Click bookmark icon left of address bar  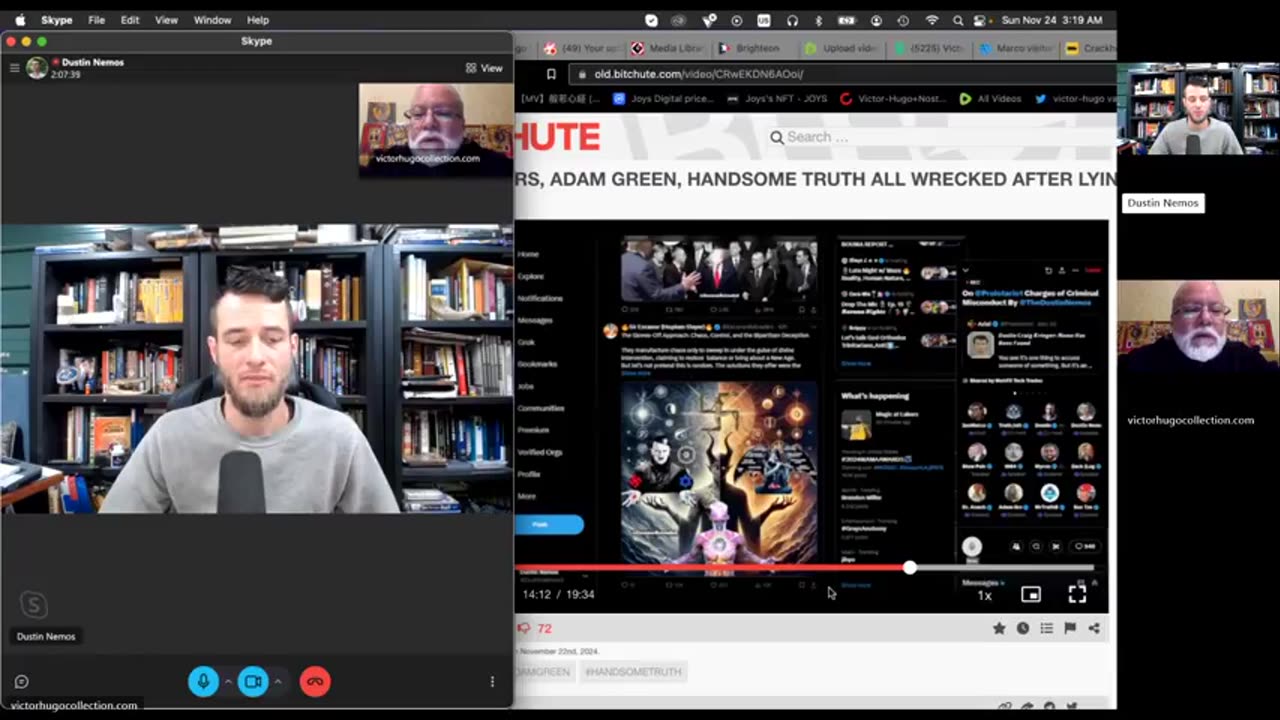click(550, 74)
